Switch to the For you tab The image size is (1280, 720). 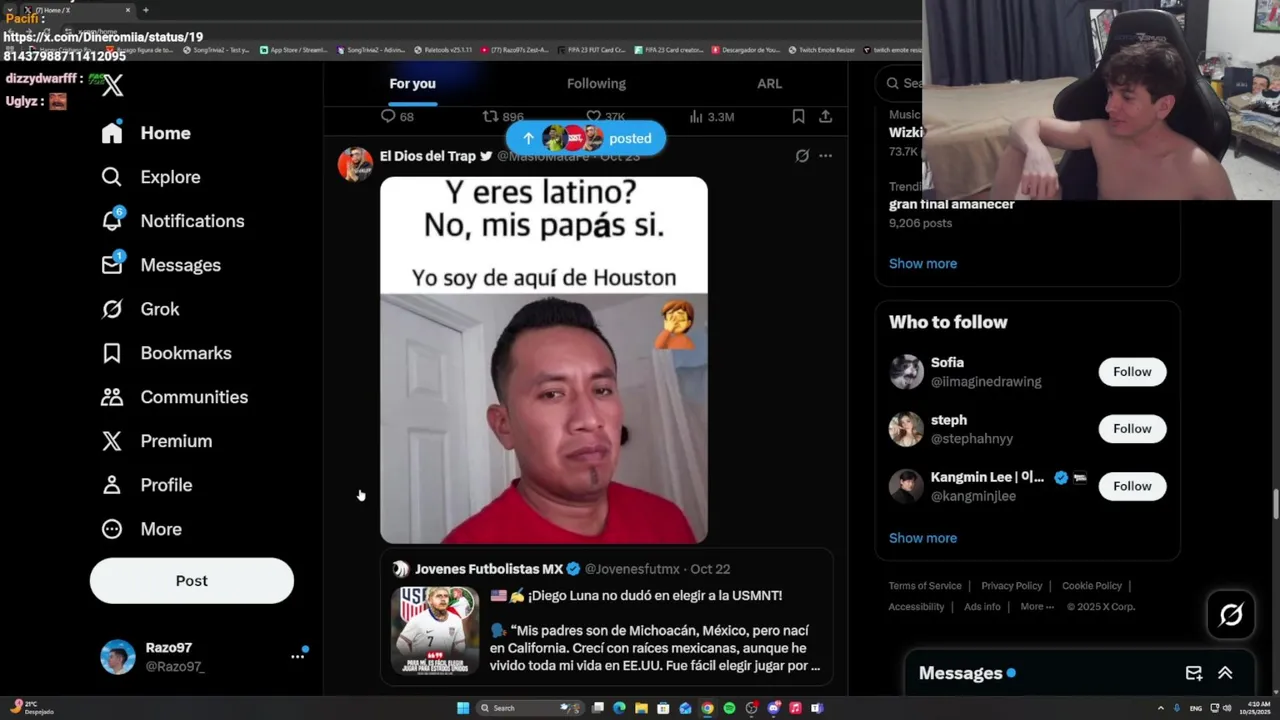coord(412,83)
